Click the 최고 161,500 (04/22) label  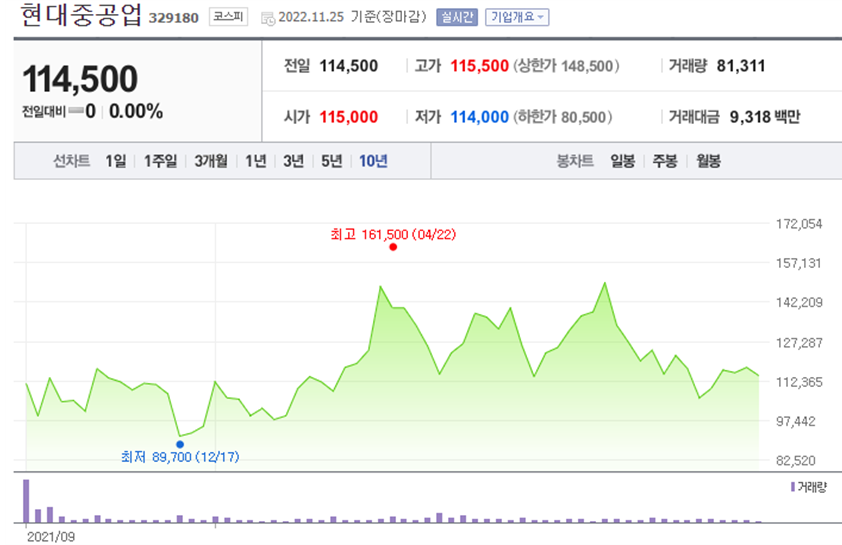click(393, 235)
